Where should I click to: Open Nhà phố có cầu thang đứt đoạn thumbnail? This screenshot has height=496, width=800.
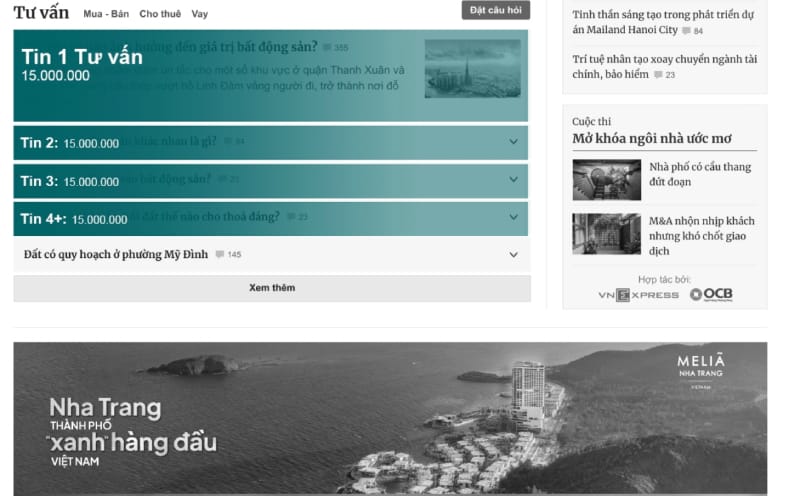coord(607,180)
